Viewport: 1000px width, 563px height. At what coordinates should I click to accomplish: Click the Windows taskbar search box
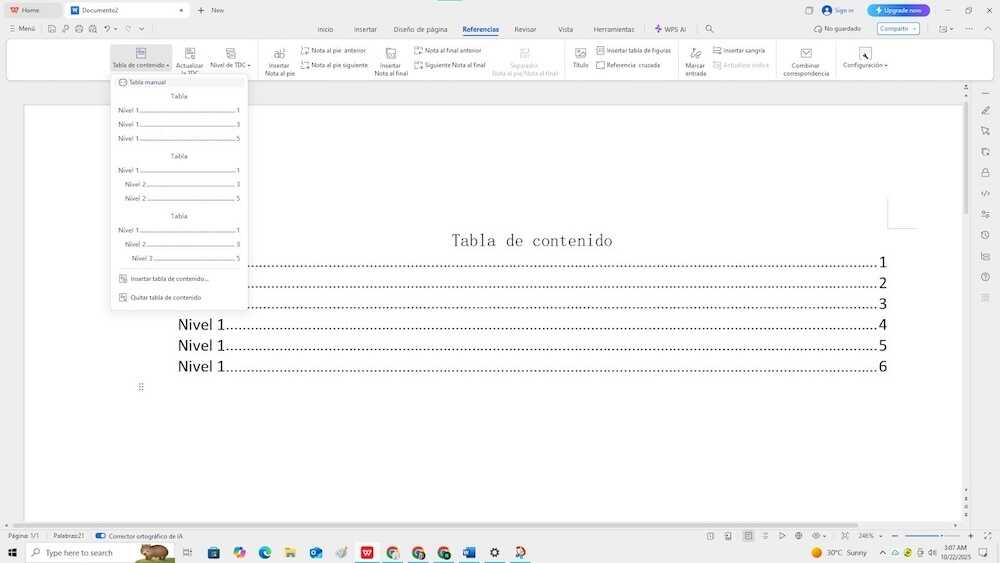[x=79, y=552]
